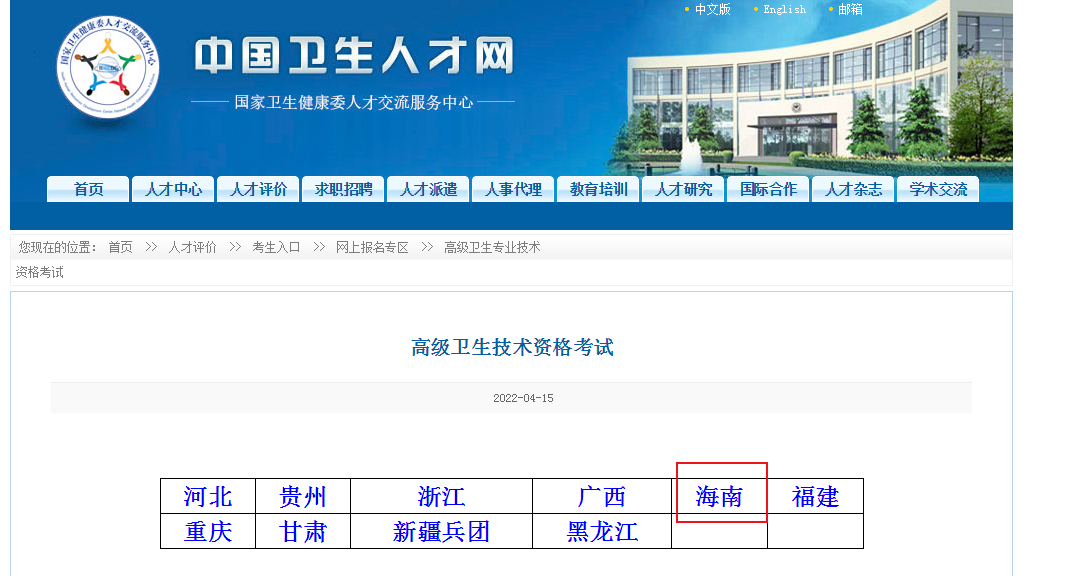
Task: Switch to 中文版 language
Action: [x=712, y=10]
